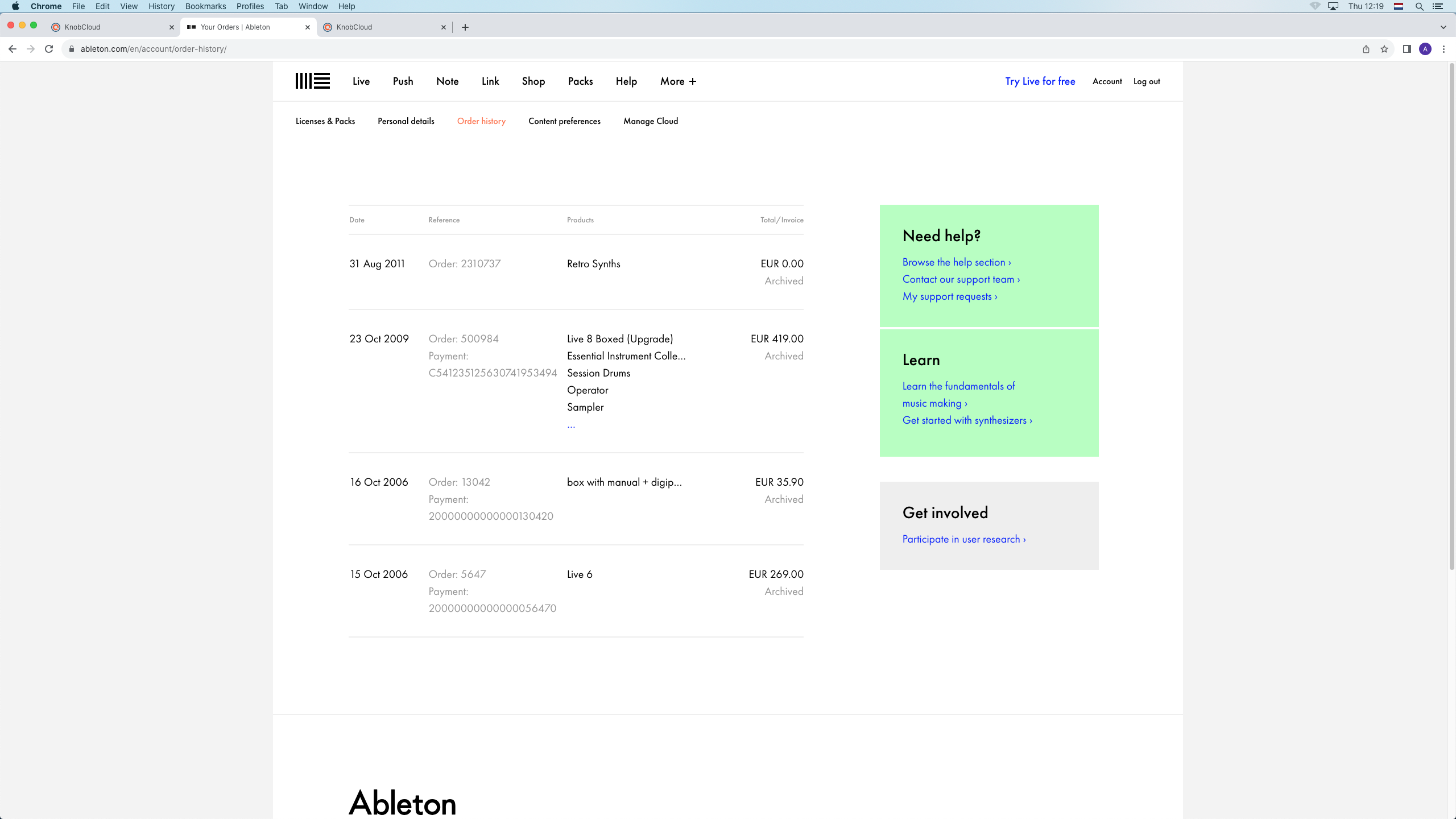The width and height of the screenshot is (1456, 819).
Task: Open Chrome Profiles menu
Action: click(250, 6)
